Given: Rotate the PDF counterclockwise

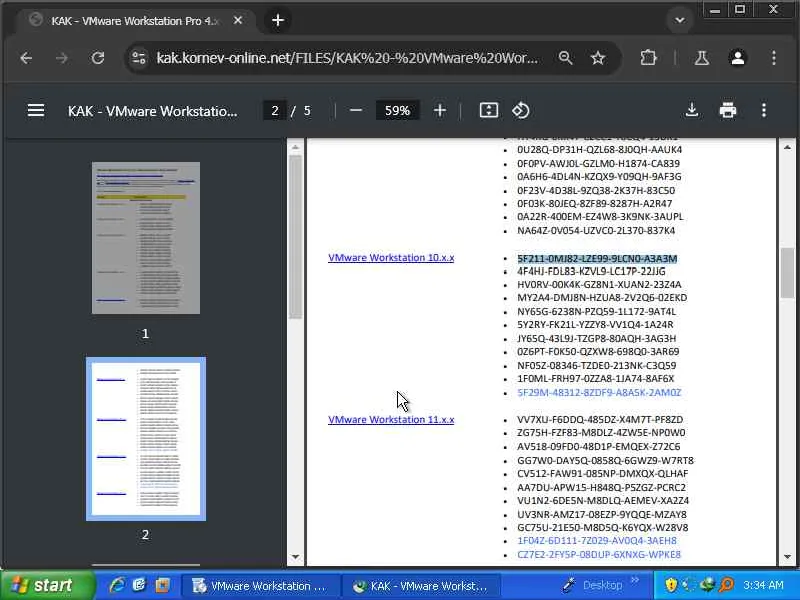Looking at the screenshot, I should click(x=521, y=111).
